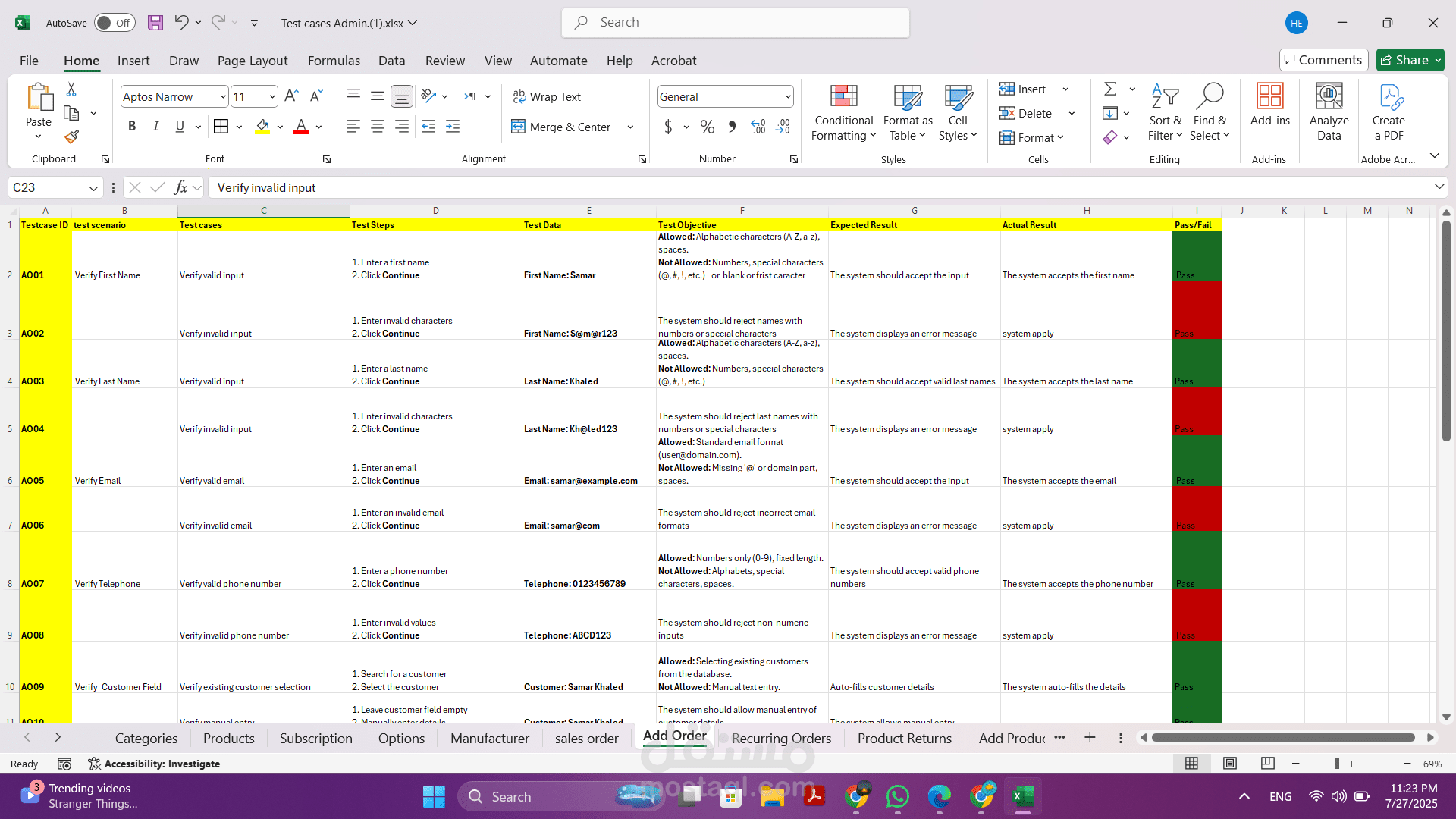The image size is (1456, 819).
Task: Click the Cut scissors icon
Action: coord(71,89)
